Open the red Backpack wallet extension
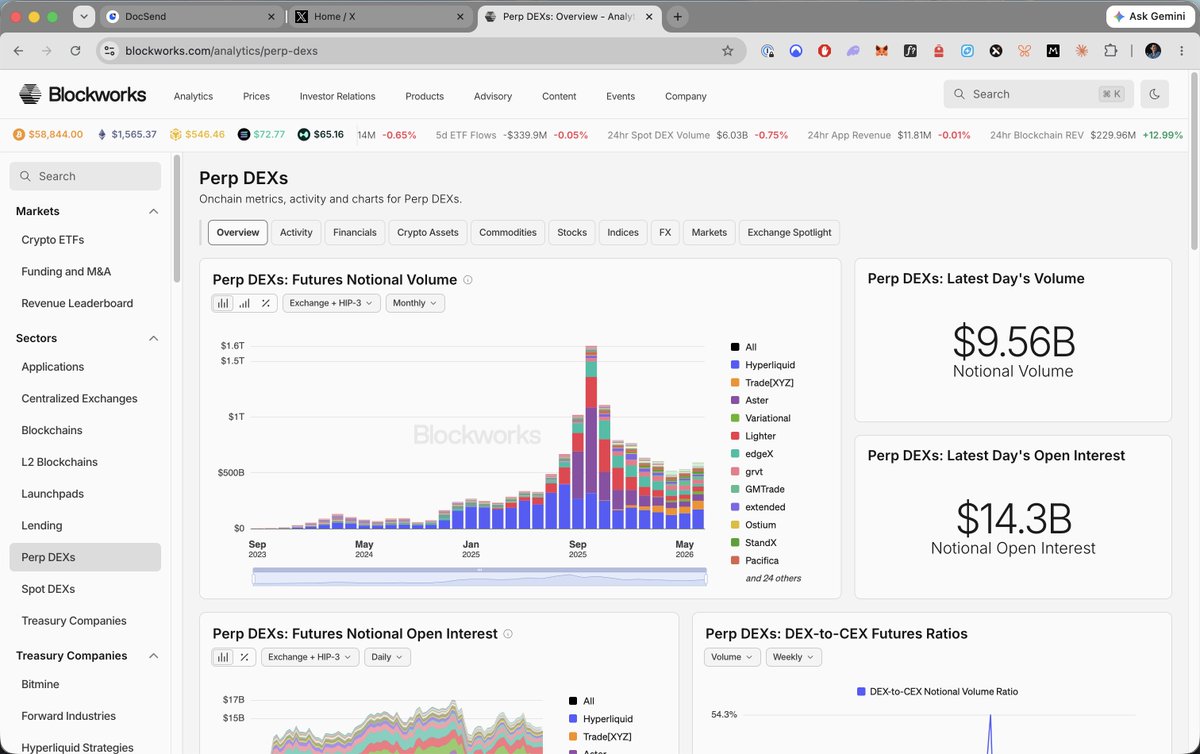The image size is (1200, 754). [939, 51]
